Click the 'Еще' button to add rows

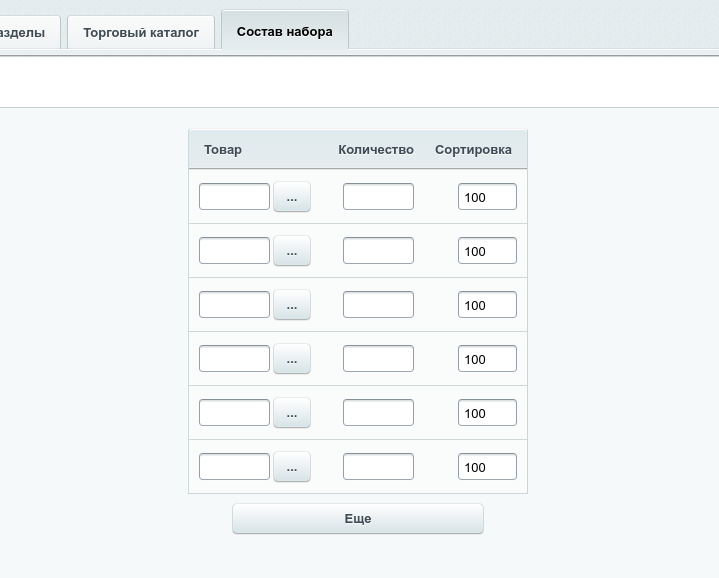[358, 519]
